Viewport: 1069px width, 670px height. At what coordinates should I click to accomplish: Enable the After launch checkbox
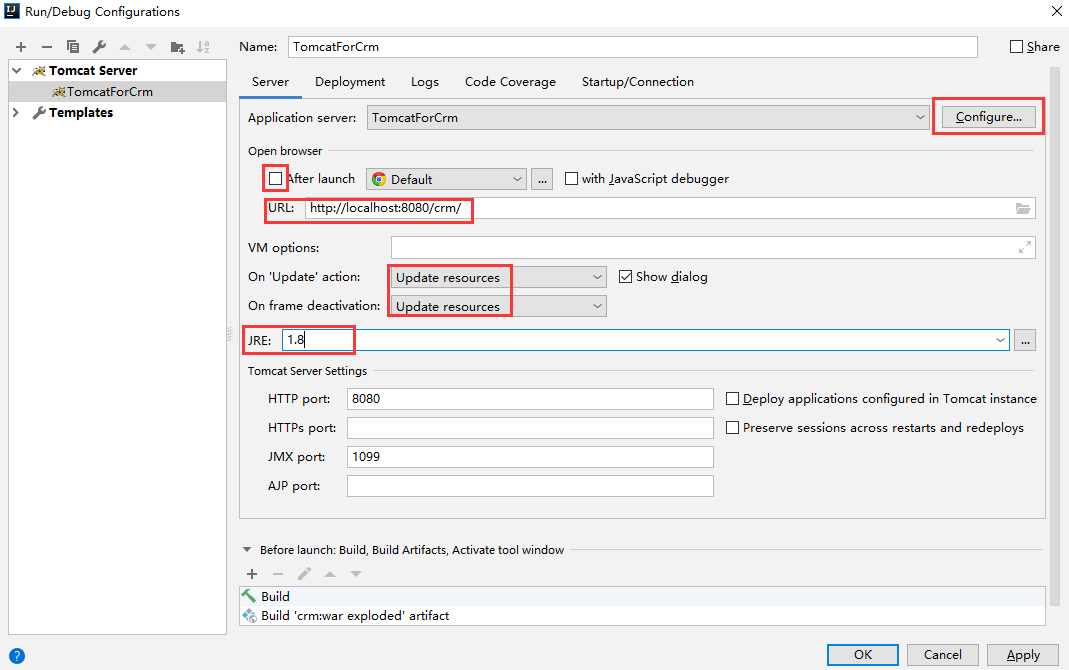[276, 179]
